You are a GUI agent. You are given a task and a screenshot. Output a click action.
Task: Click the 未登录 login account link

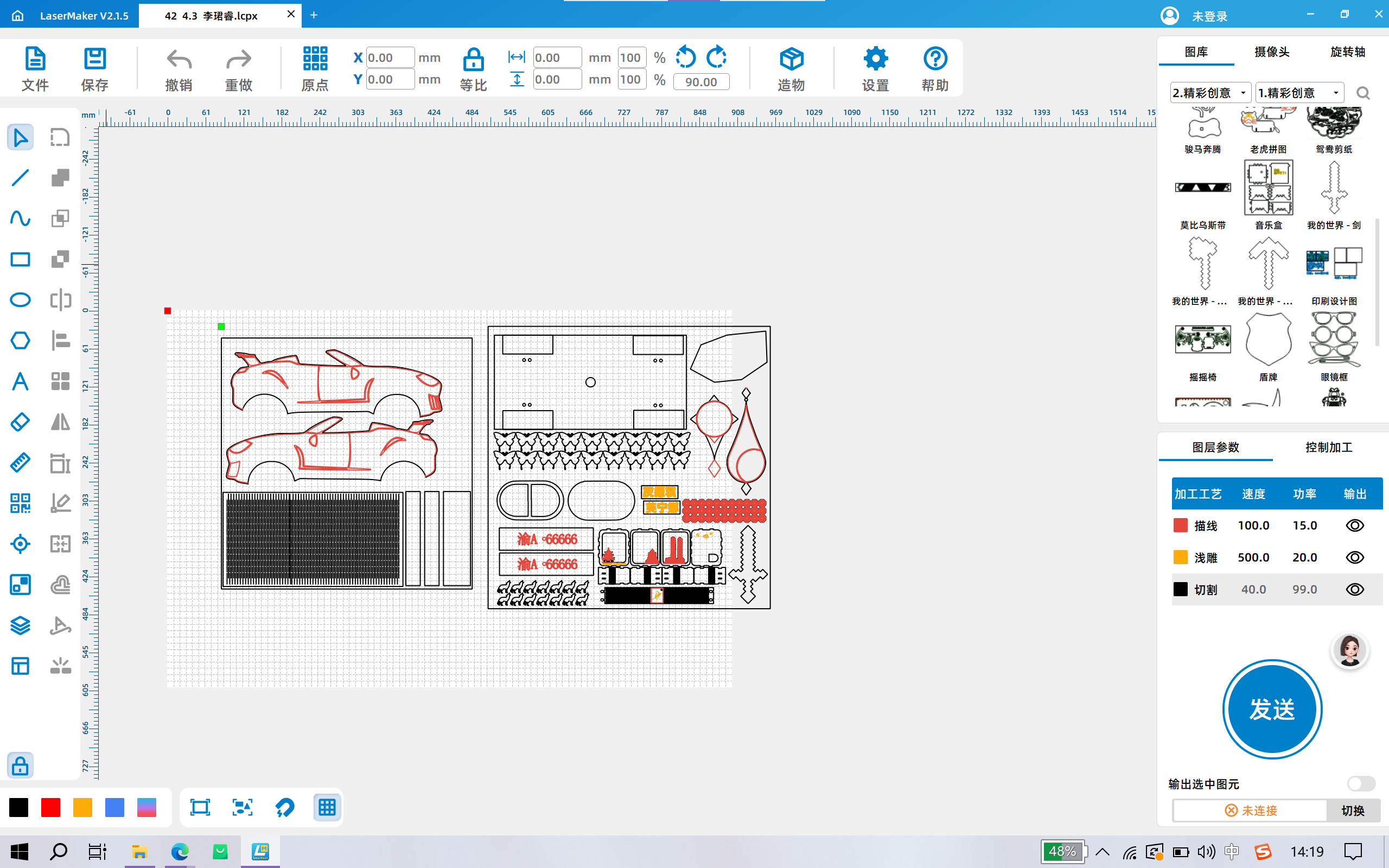1209,17
